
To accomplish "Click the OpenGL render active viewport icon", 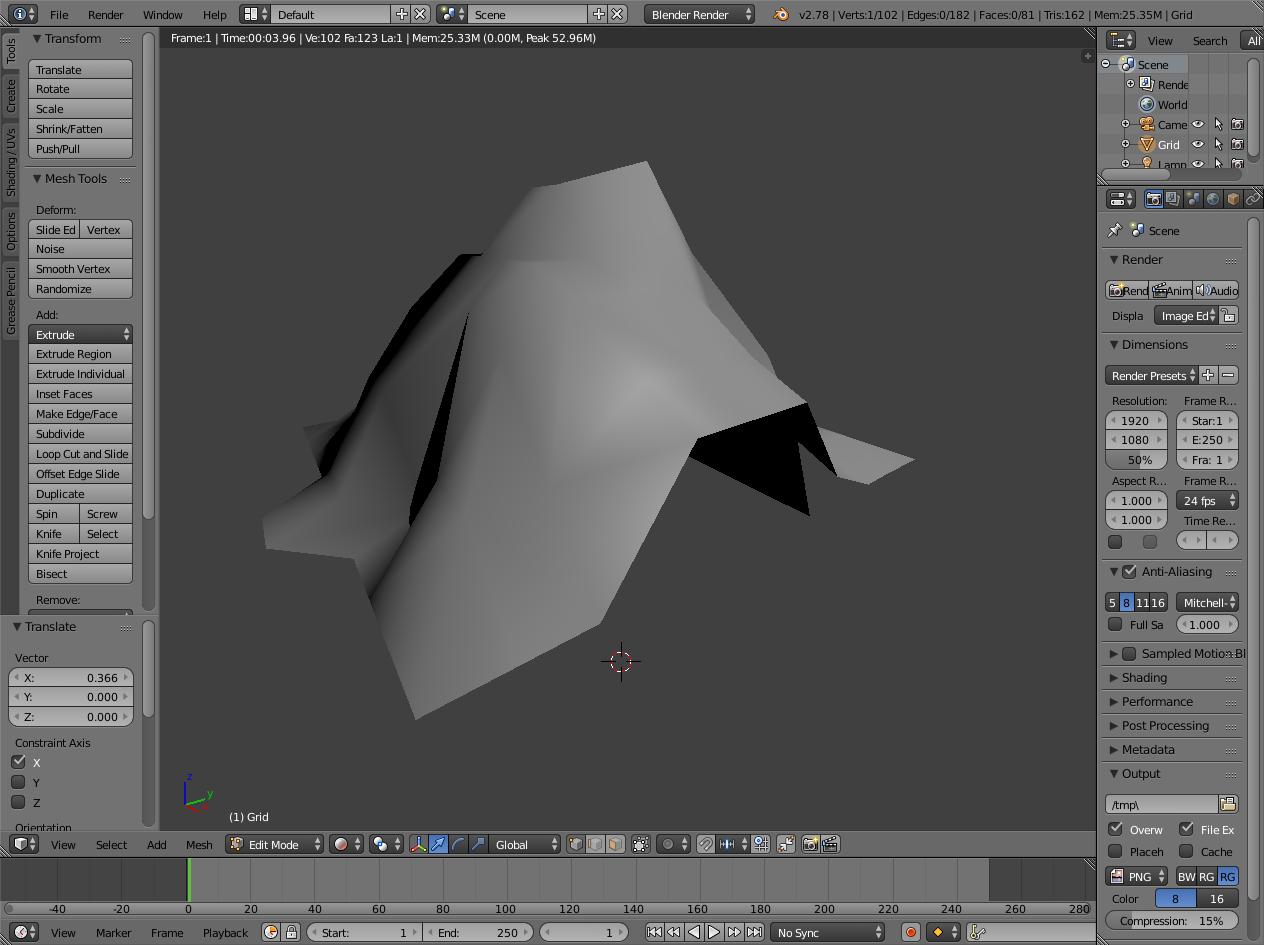I will 810,844.
